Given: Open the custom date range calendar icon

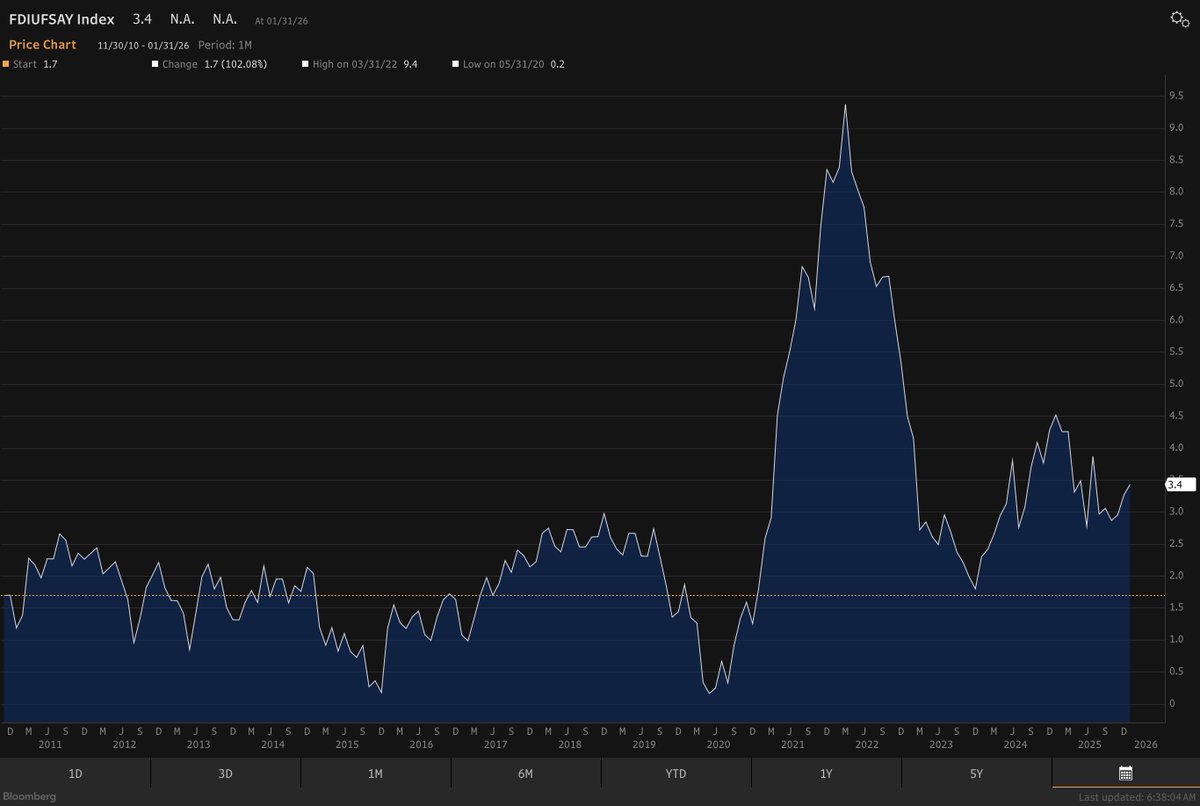Looking at the screenshot, I should click(x=1125, y=773).
